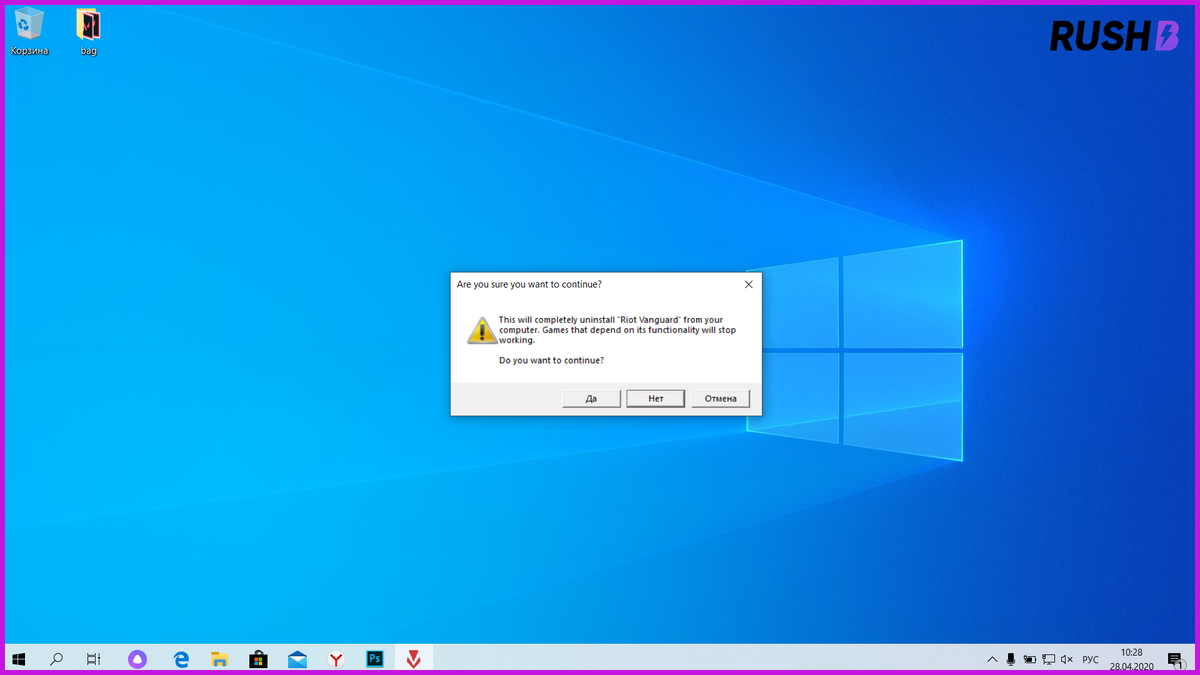This screenshot has height=675, width=1200.
Task: Select Riot Vanguard taskbar icon
Action: [x=413, y=659]
